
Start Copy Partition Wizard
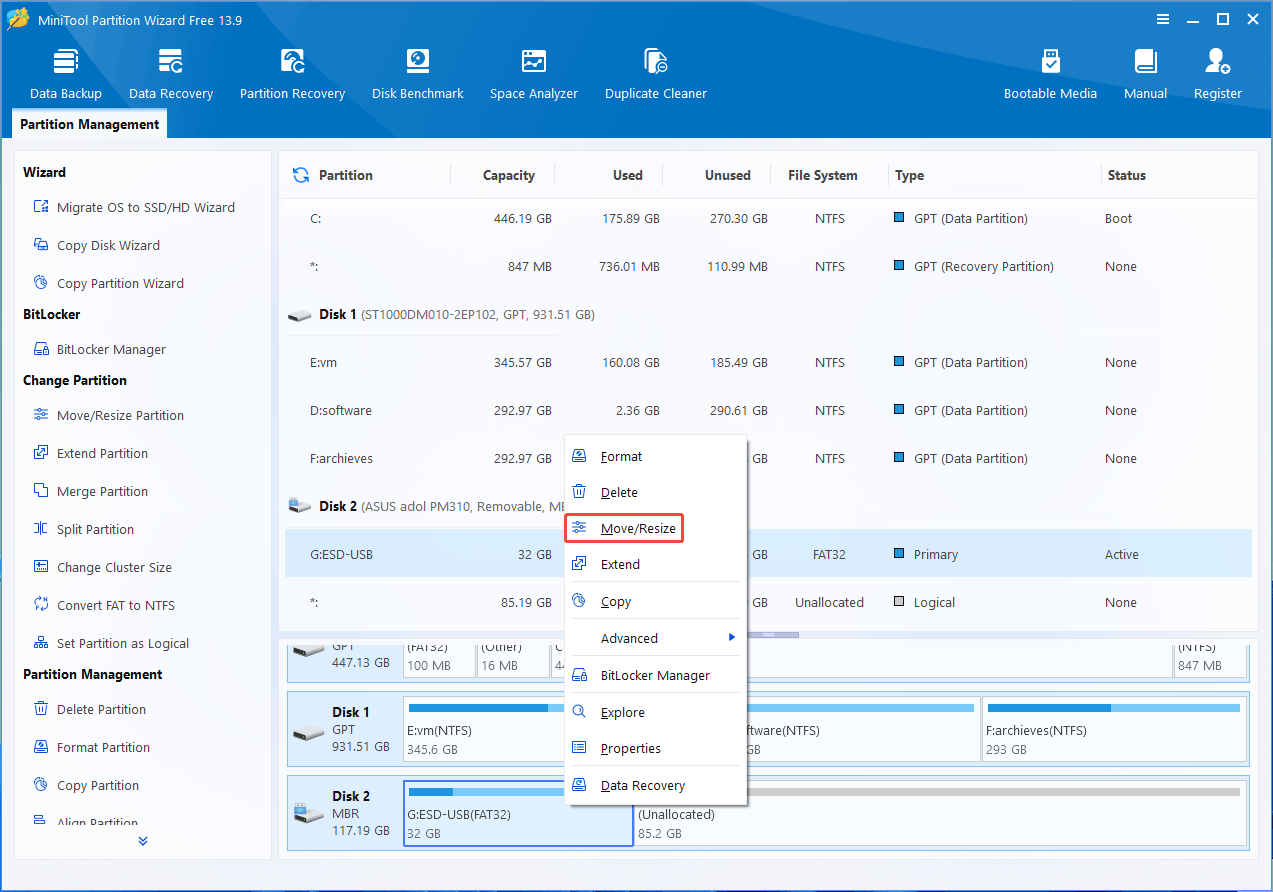109,284
